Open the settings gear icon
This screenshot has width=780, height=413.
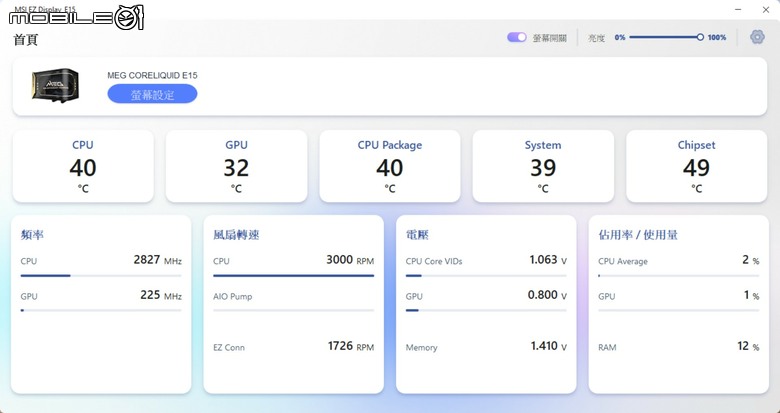pyautogui.click(x=757, y=37)
